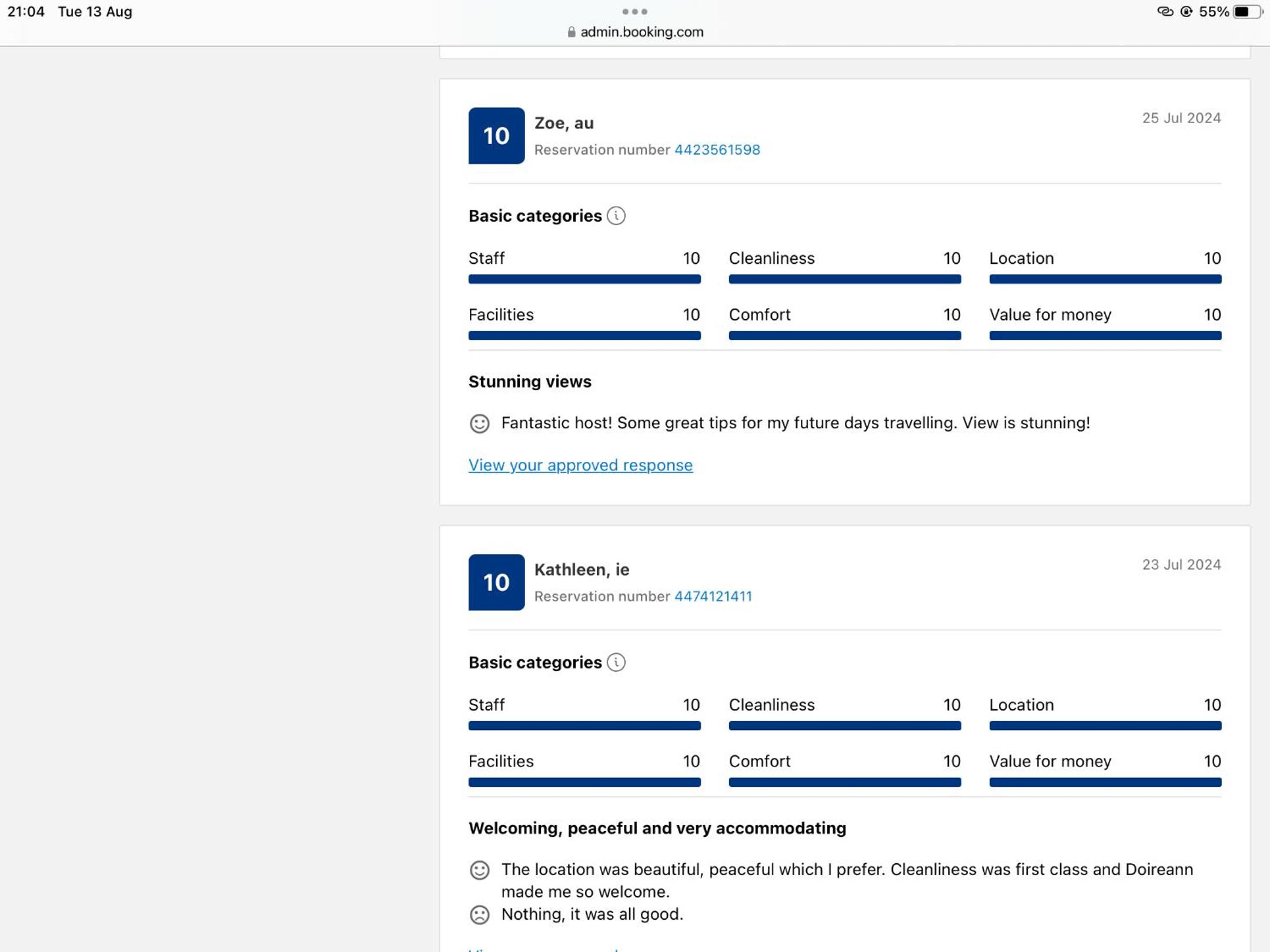The height and width of the screenshot is (952, 1270).
Task: Open 'View your approved response' for Zoe
Action: coord(580,465)
